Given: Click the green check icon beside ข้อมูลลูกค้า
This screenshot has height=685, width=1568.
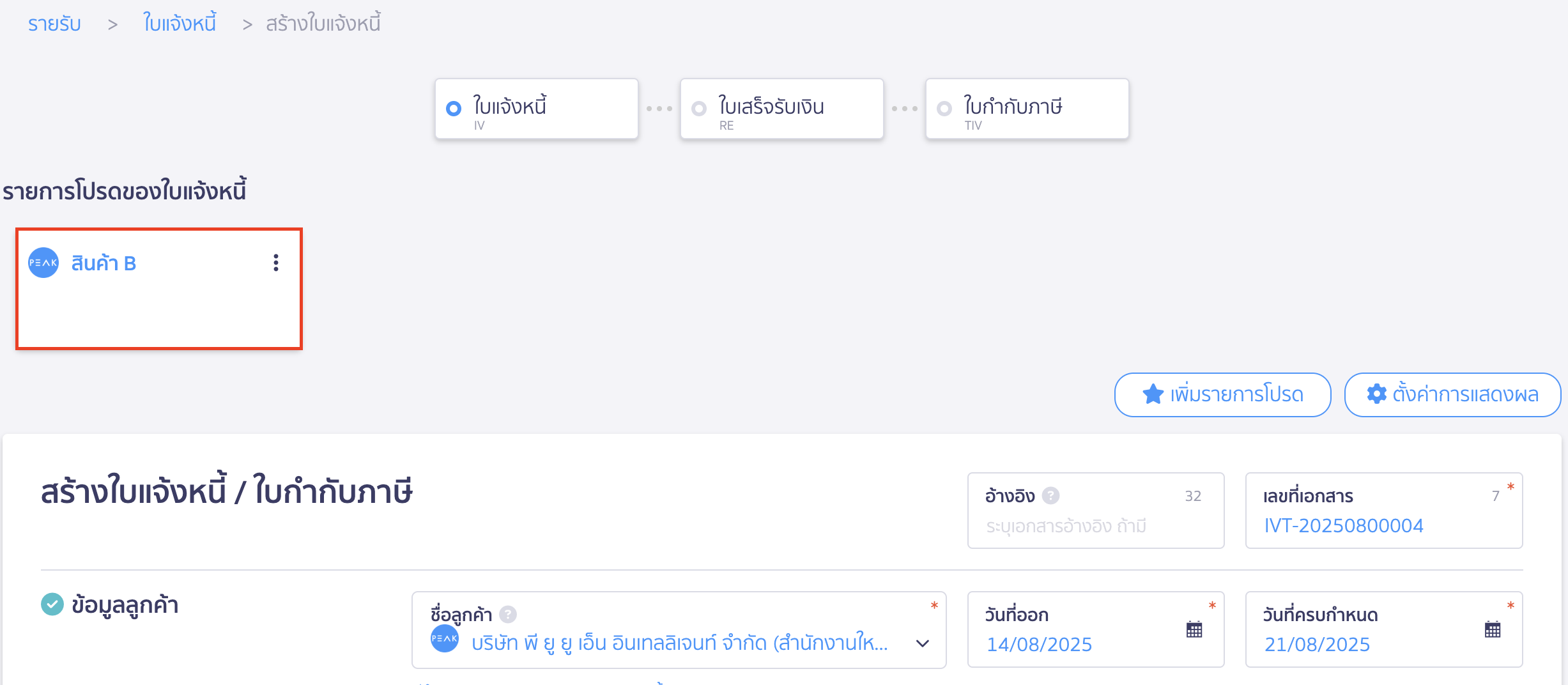Looking at the screenshot, I should pos(52,604).
